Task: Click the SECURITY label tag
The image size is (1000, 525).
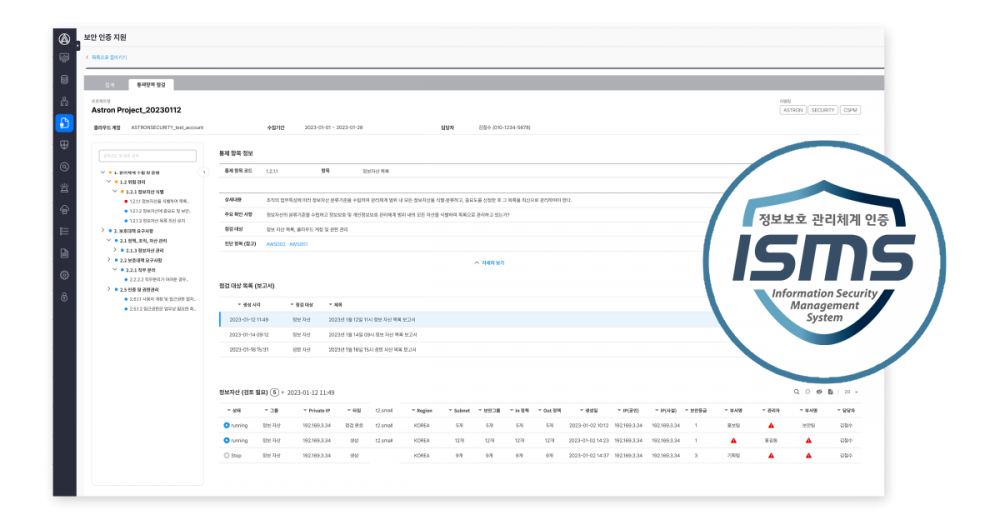Action: point(823,110)
